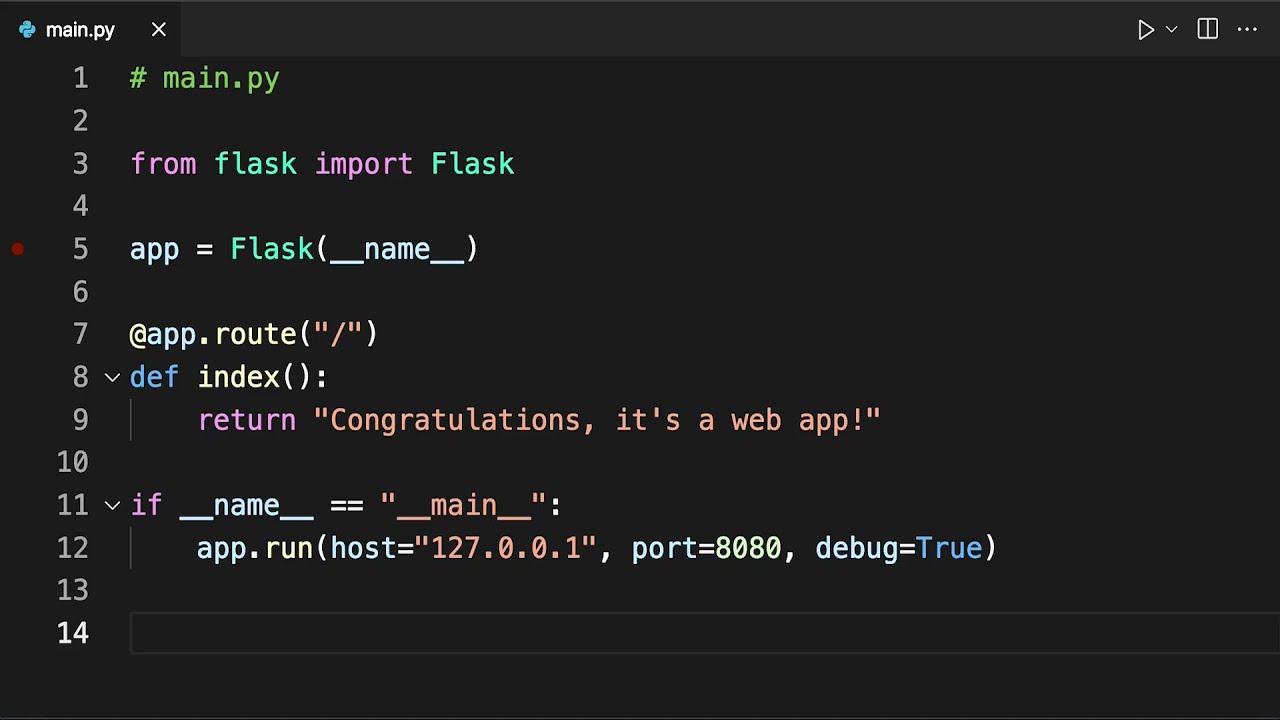Screen dimensions: 1280x720
Task: Click the Python file icon on tab
Action: pyautogui.click(x=27, y=30)
